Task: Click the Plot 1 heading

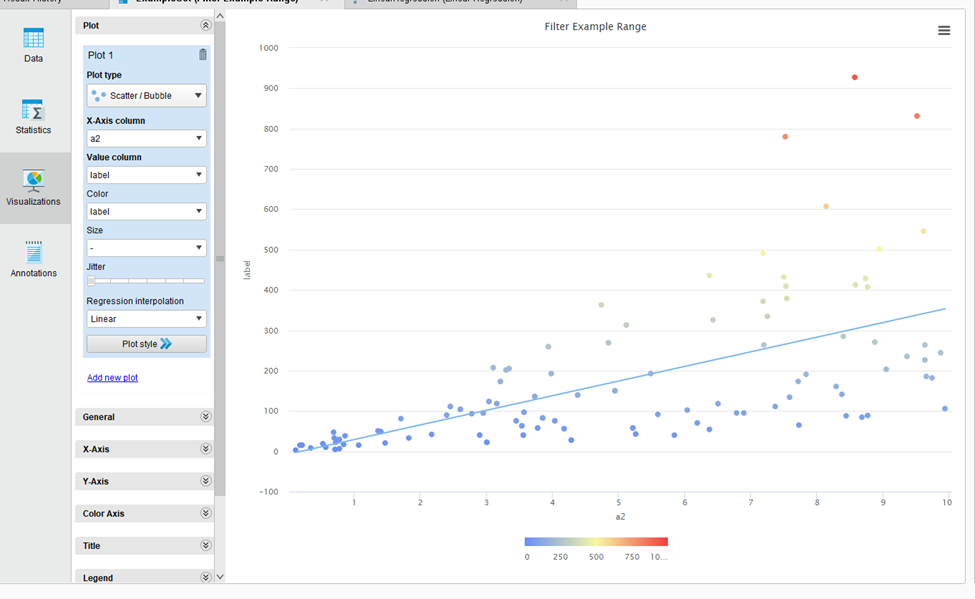Action: [x=100, y=55]
